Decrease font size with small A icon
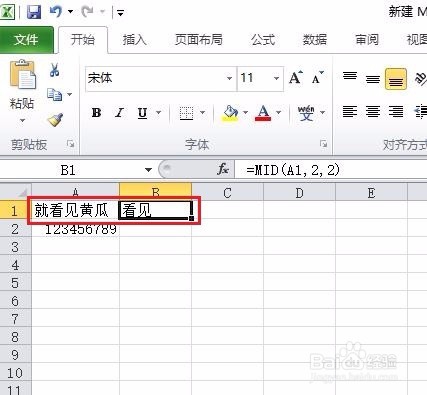 (317, 78)
